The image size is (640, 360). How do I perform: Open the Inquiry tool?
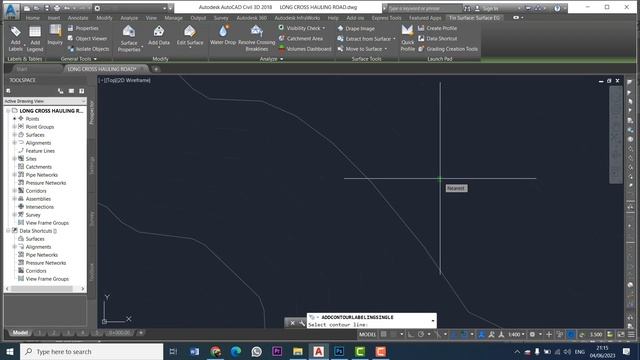[55, 35]
